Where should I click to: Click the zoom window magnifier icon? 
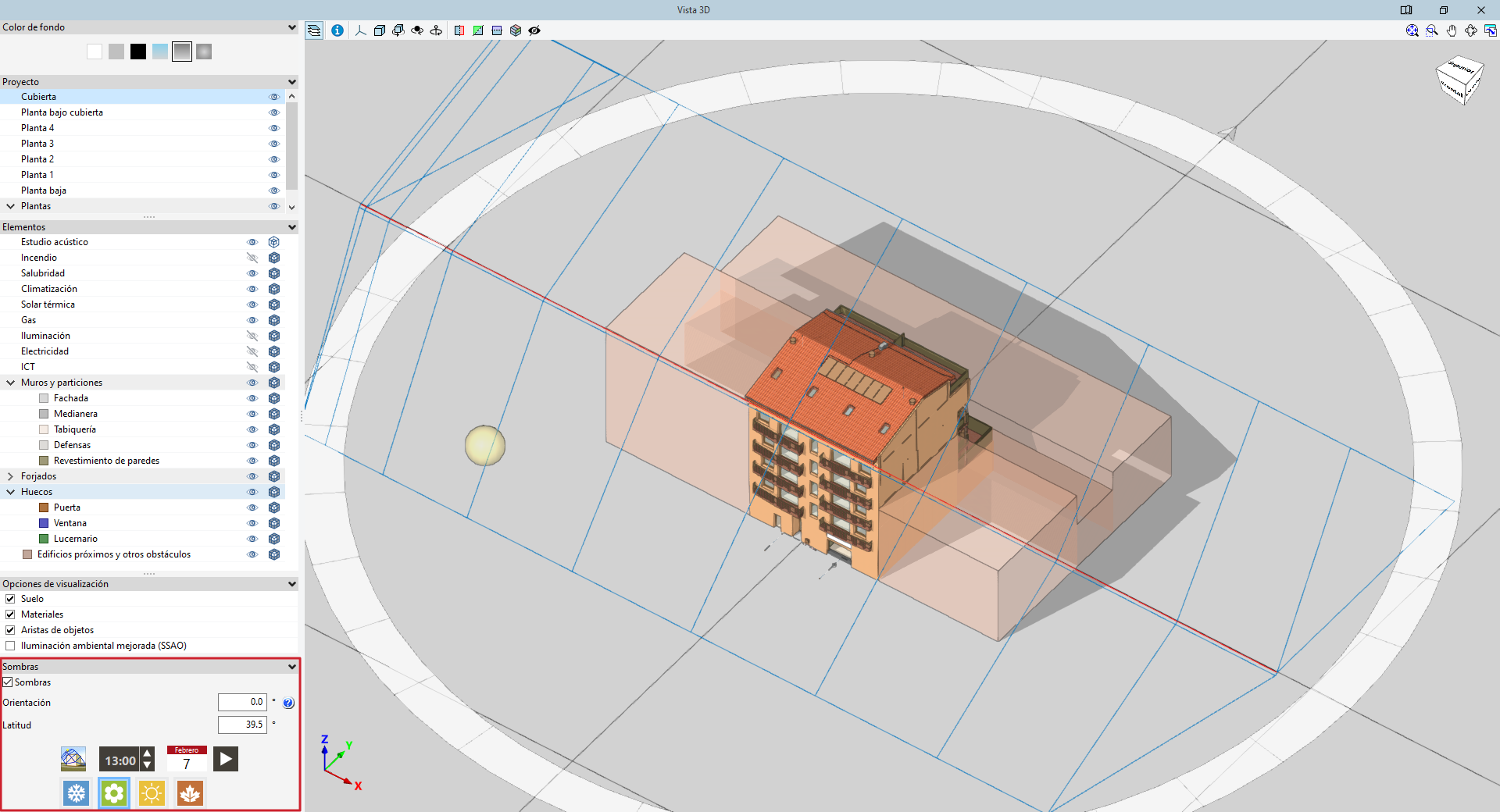[1432, 30]
